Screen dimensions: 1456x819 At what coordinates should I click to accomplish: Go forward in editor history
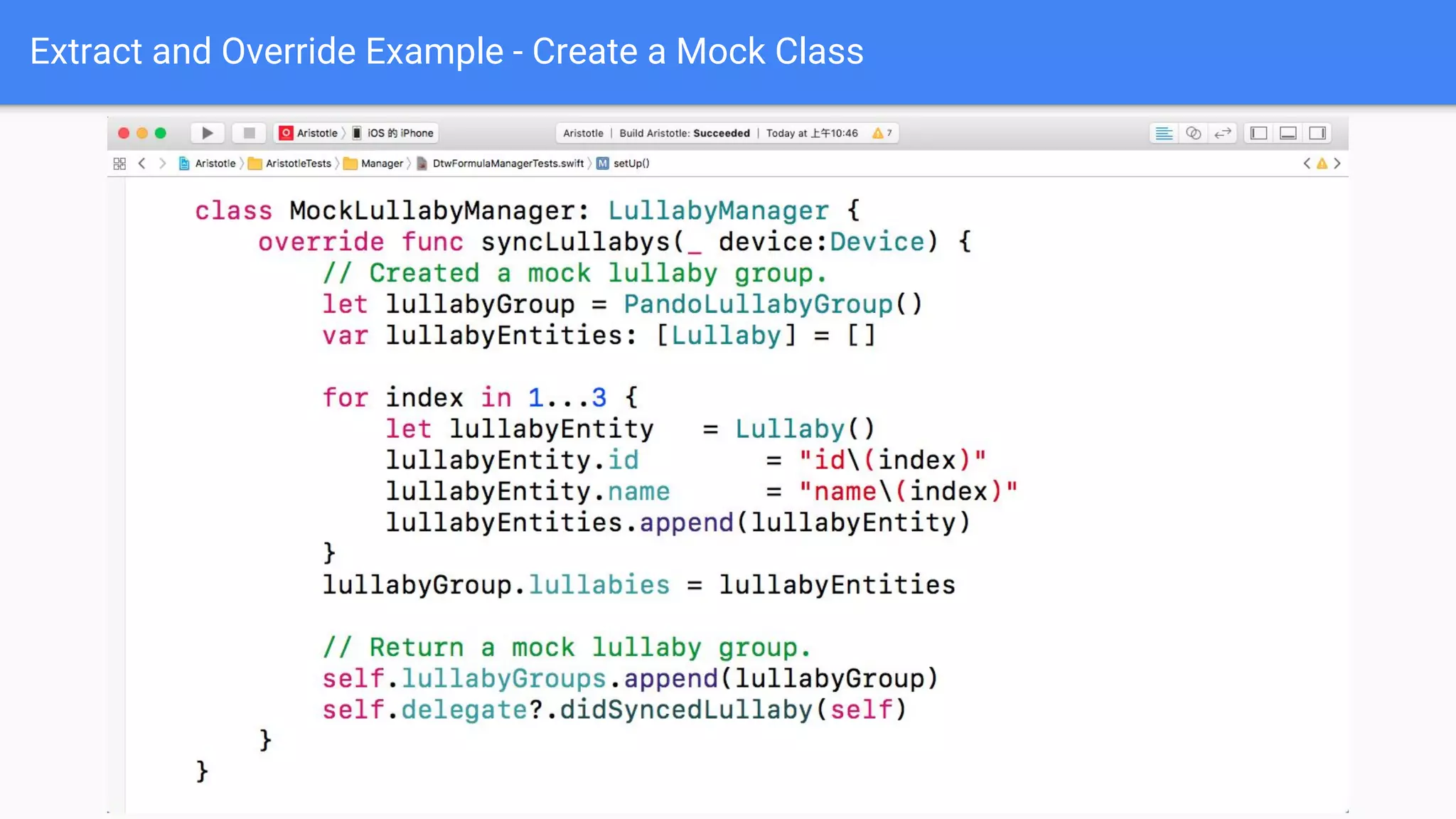tap(163, 164)
